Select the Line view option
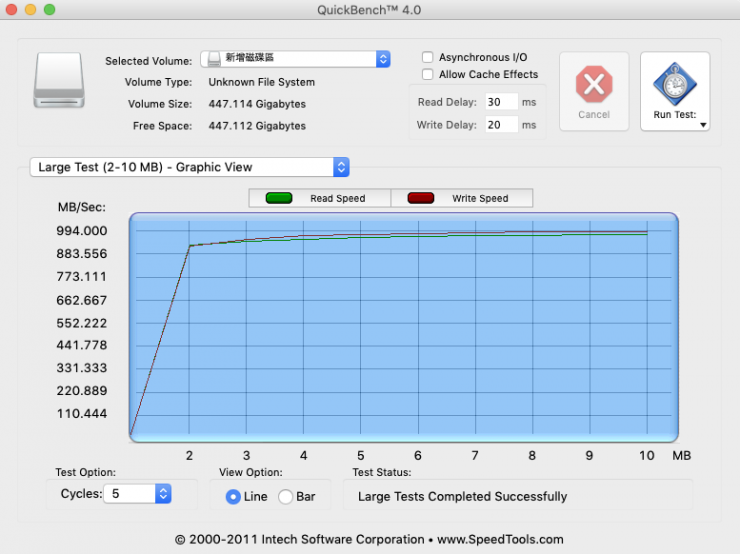The image size is (740, 554). 233,497
